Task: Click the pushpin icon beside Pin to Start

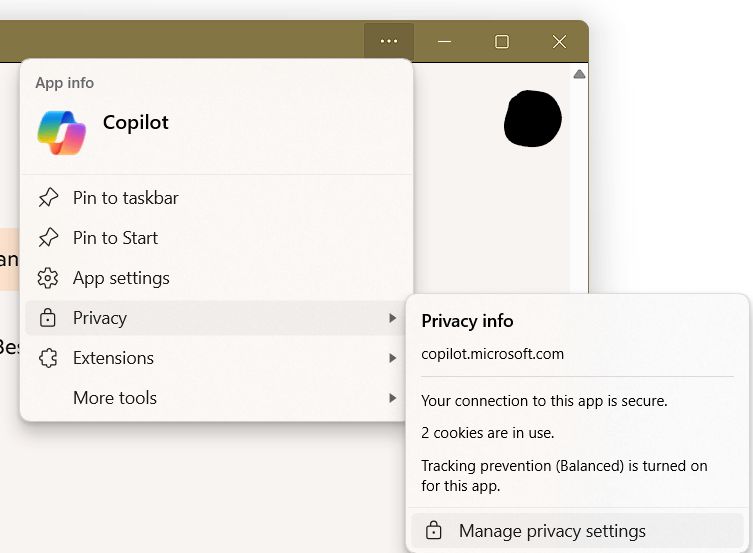Action: click(48, 238)
